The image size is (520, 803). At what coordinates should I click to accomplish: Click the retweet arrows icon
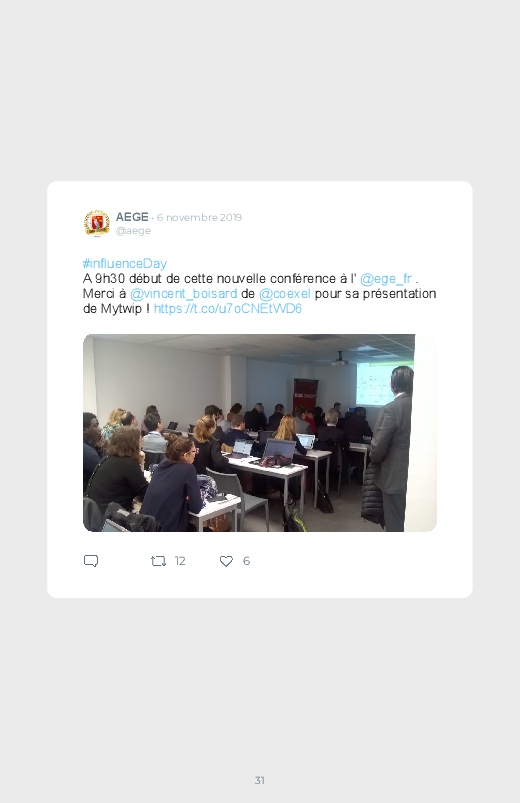(x=158, y=561)
